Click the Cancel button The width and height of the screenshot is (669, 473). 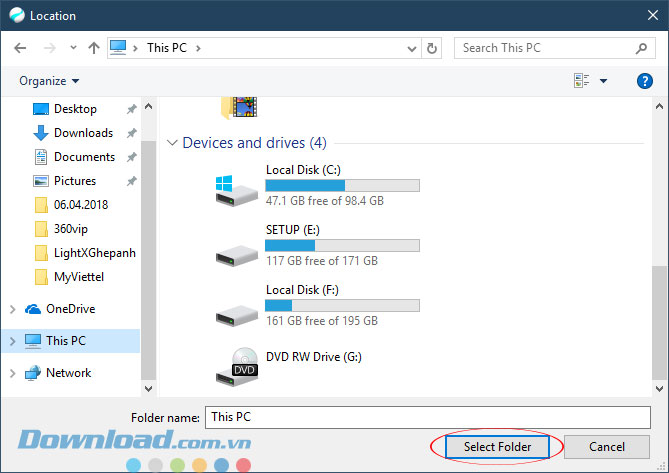pyautogui.click(x=606, y=446)
